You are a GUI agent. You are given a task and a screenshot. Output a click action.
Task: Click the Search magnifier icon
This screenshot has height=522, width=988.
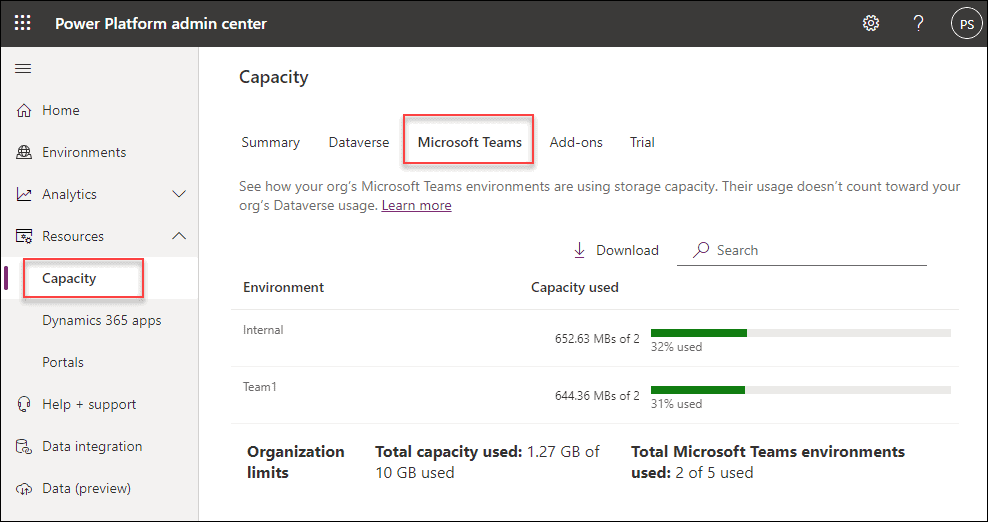[701, 250]
